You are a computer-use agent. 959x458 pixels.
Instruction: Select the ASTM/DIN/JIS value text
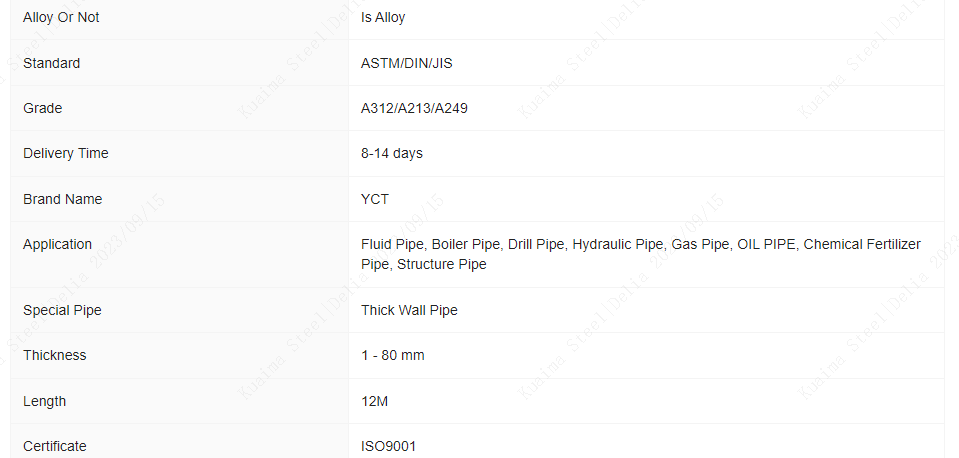[x=407, y=64]
